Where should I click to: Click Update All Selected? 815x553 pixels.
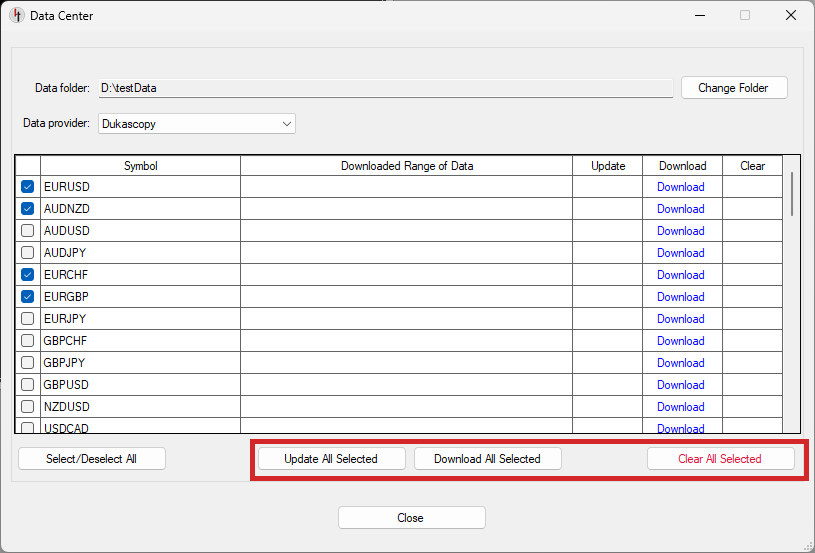tap(331, 459)
